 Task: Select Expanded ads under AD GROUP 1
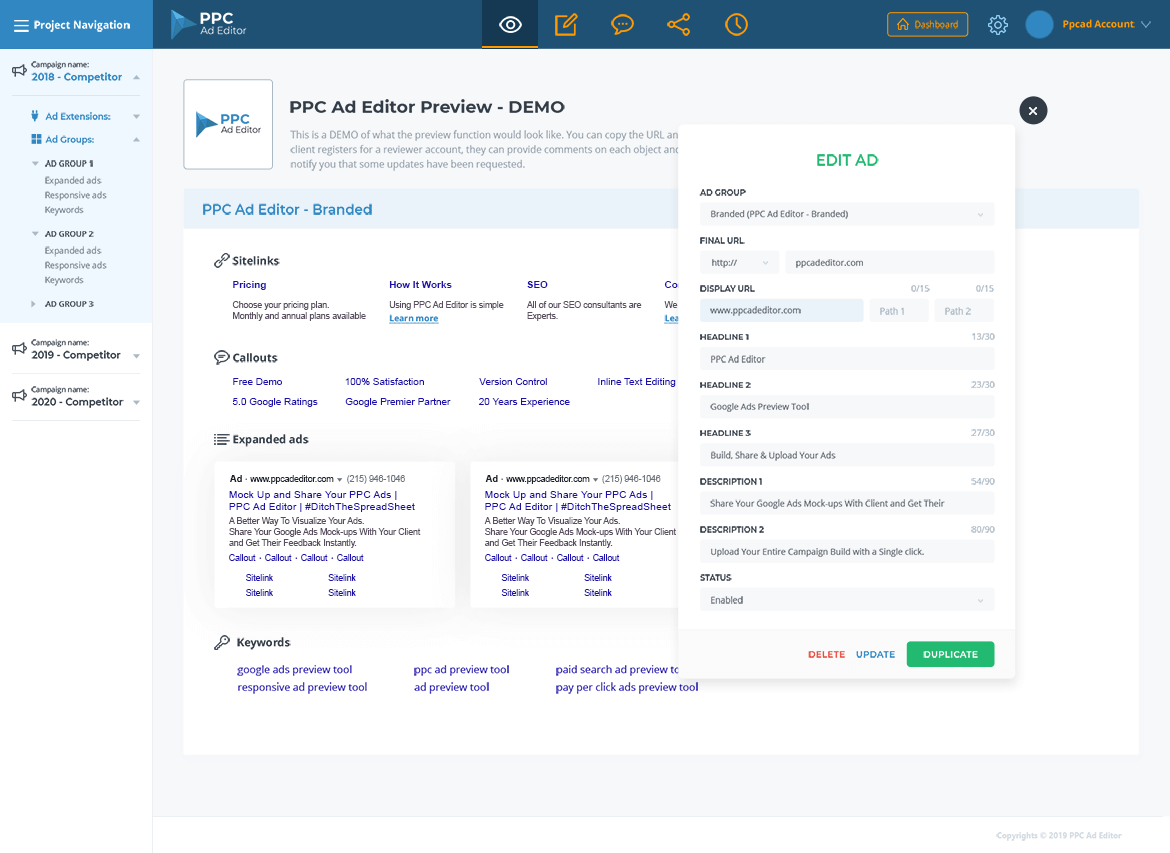(72, 181)
